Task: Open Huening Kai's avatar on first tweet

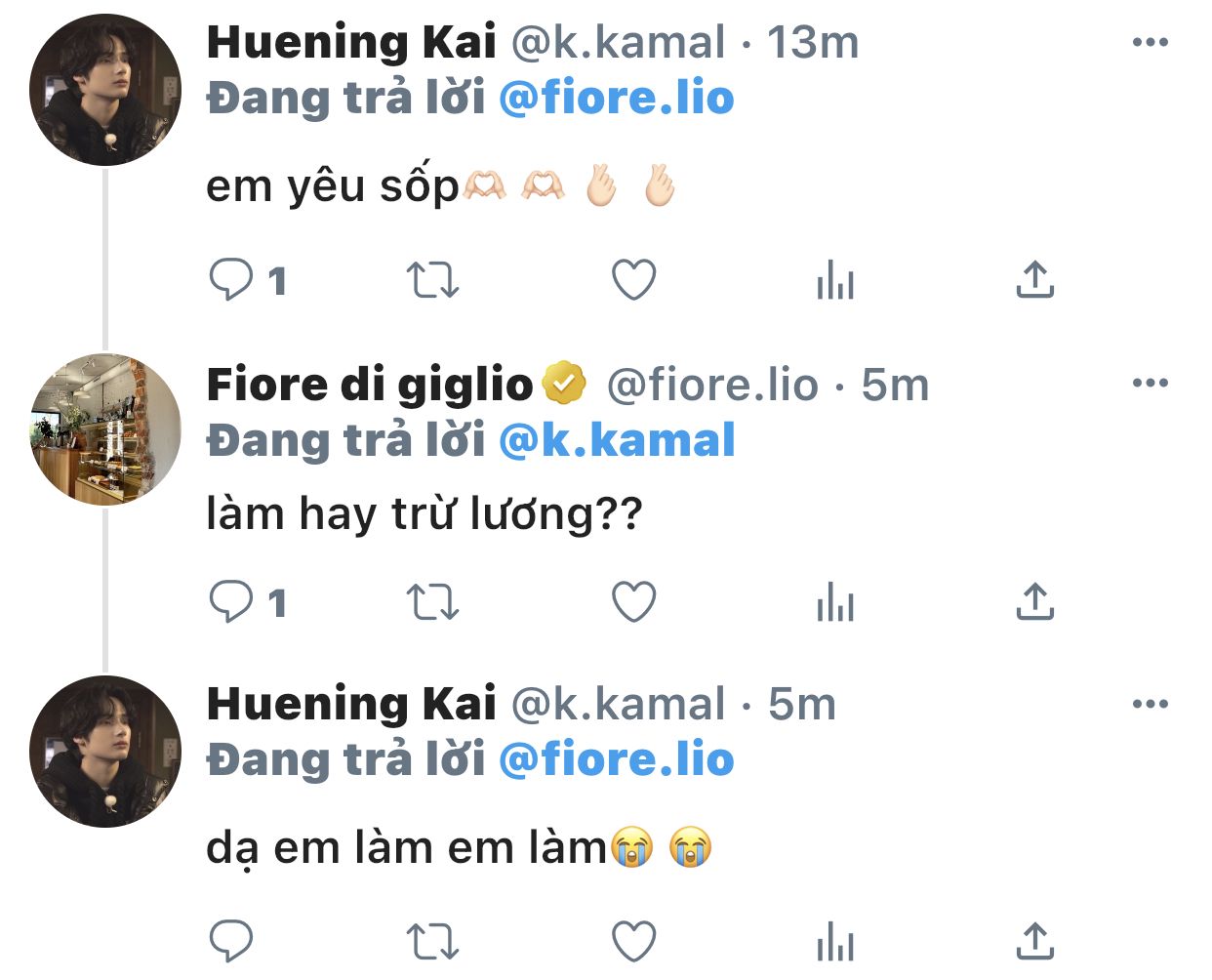Action: [x=105, y=90]
